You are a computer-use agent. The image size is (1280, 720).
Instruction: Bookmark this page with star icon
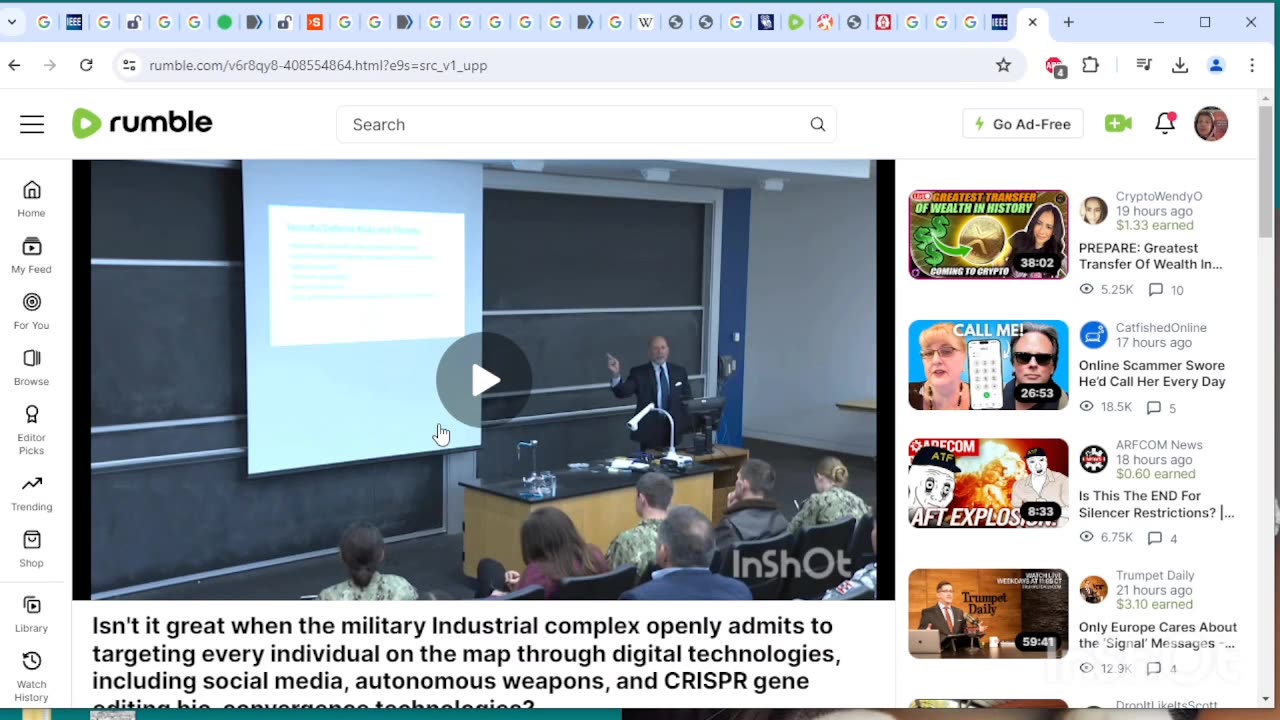[1003, 65]
